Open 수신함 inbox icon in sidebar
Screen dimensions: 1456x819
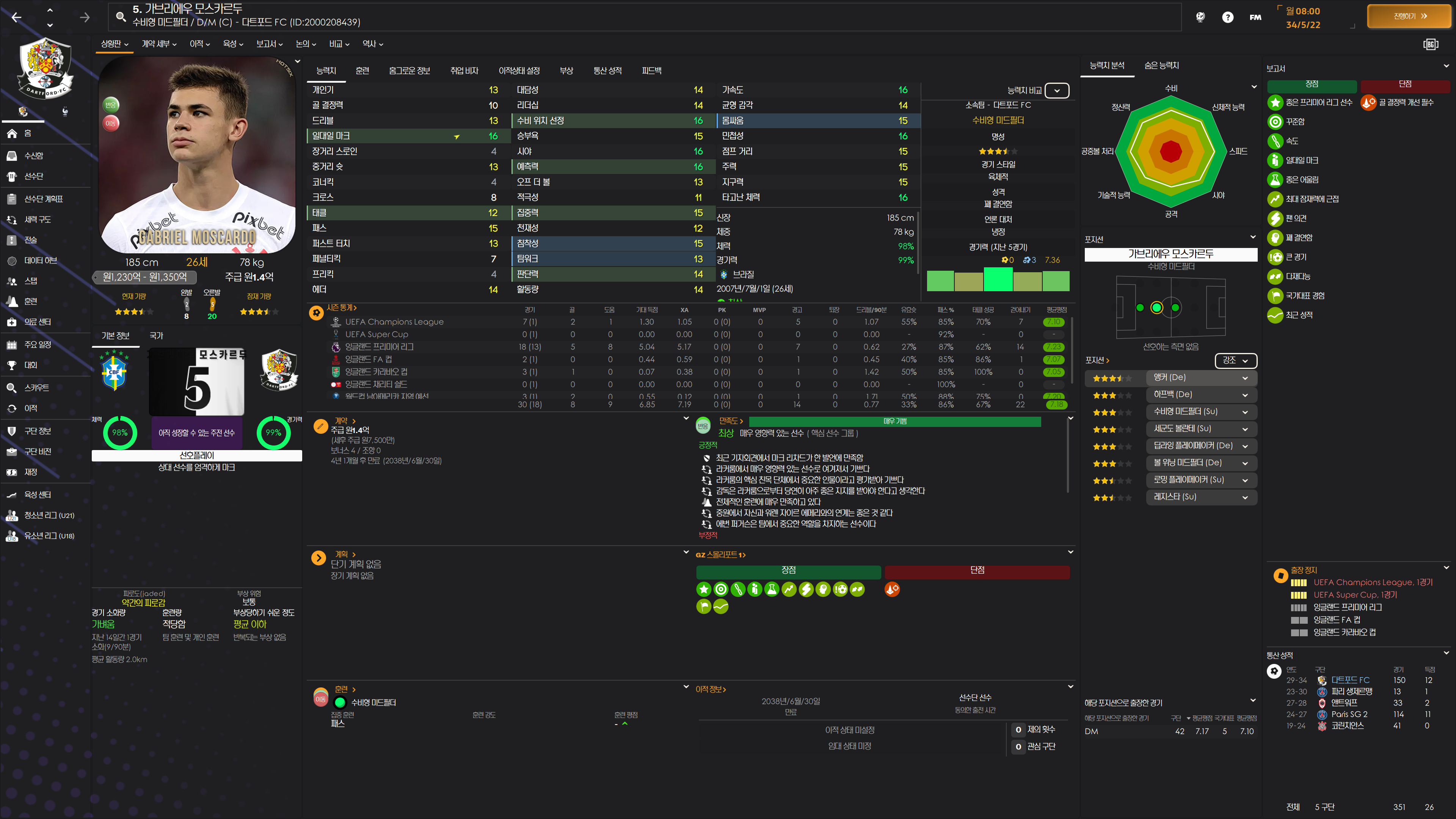coord(12,155)
